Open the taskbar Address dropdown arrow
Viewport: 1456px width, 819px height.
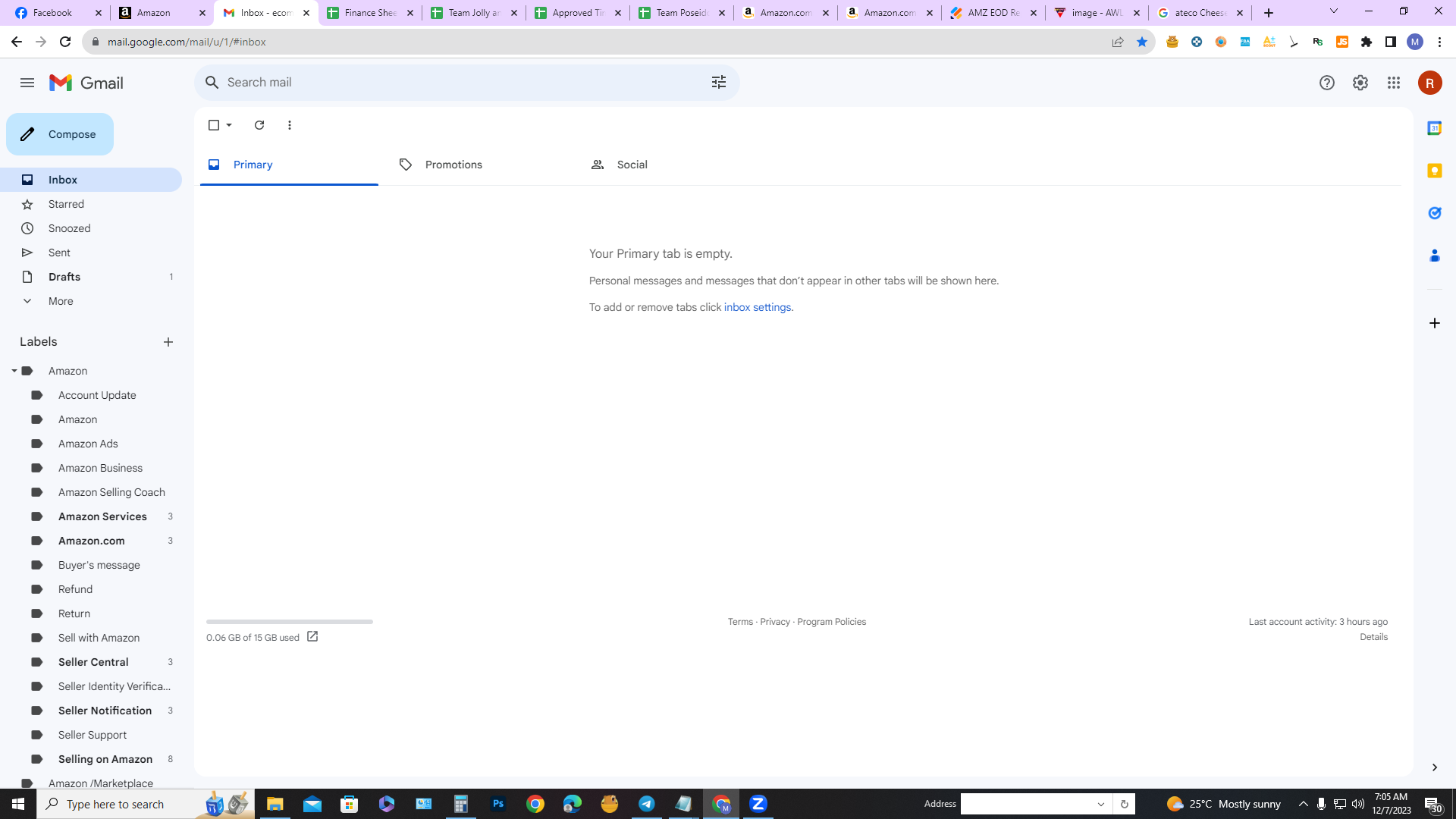(1101, 804)
